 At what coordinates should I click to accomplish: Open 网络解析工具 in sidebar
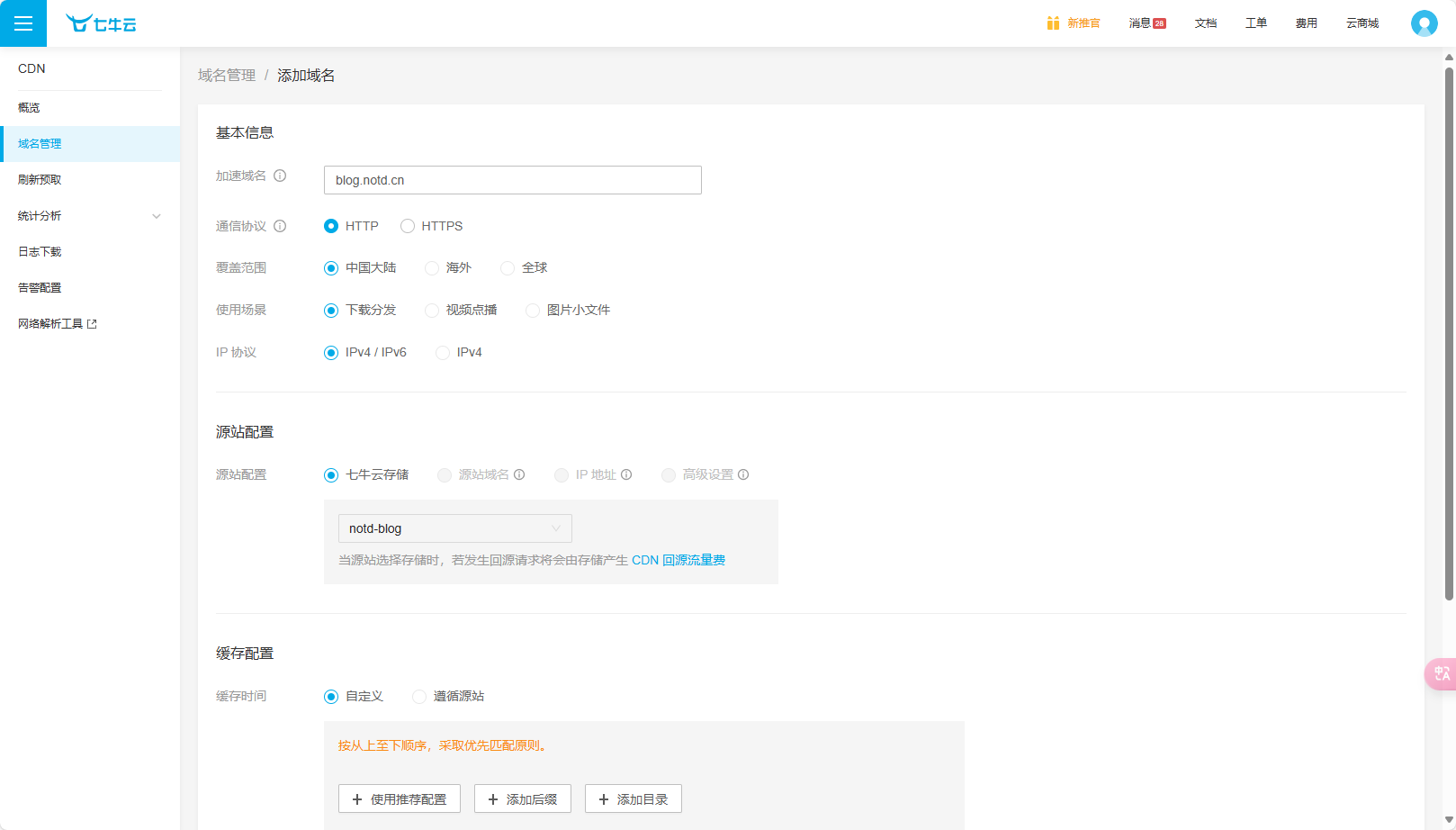click(x=90, y=324)
